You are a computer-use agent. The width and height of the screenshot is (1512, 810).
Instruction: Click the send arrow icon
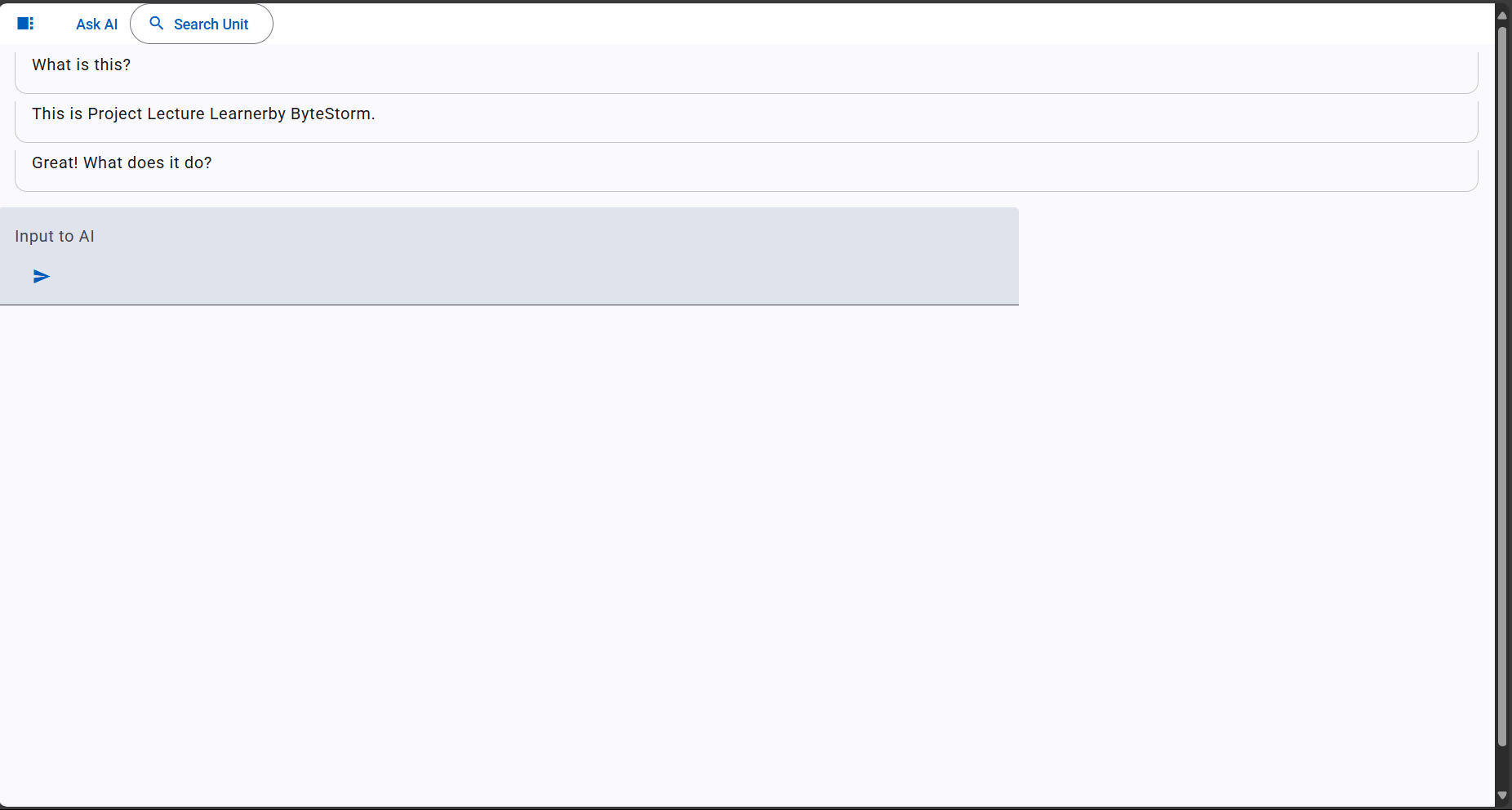coord(42,277)
